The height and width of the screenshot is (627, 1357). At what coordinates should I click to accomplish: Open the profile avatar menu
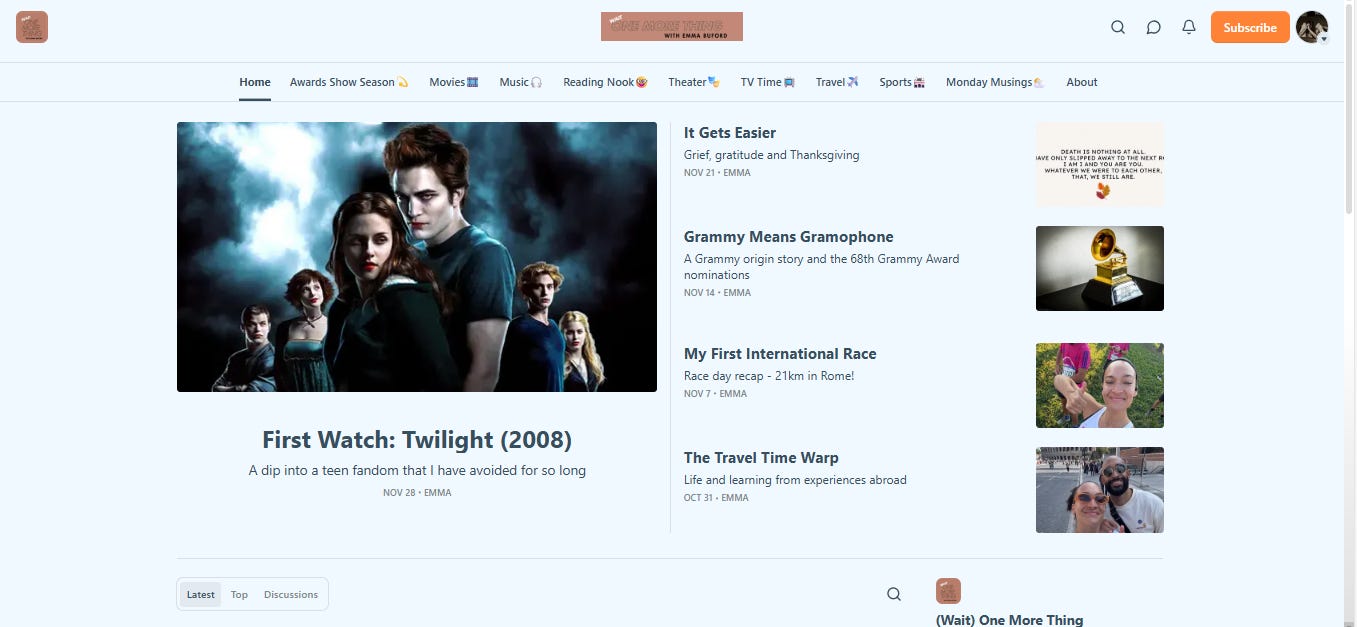click(1312, 27)
